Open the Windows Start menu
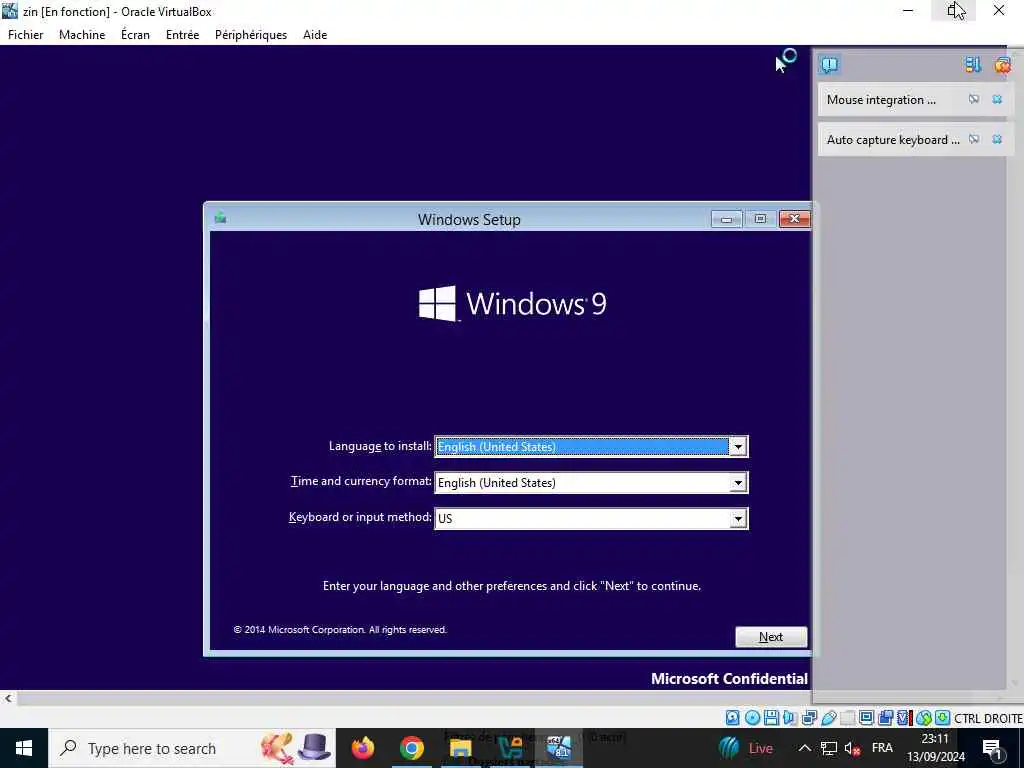 tap(24, 748)
